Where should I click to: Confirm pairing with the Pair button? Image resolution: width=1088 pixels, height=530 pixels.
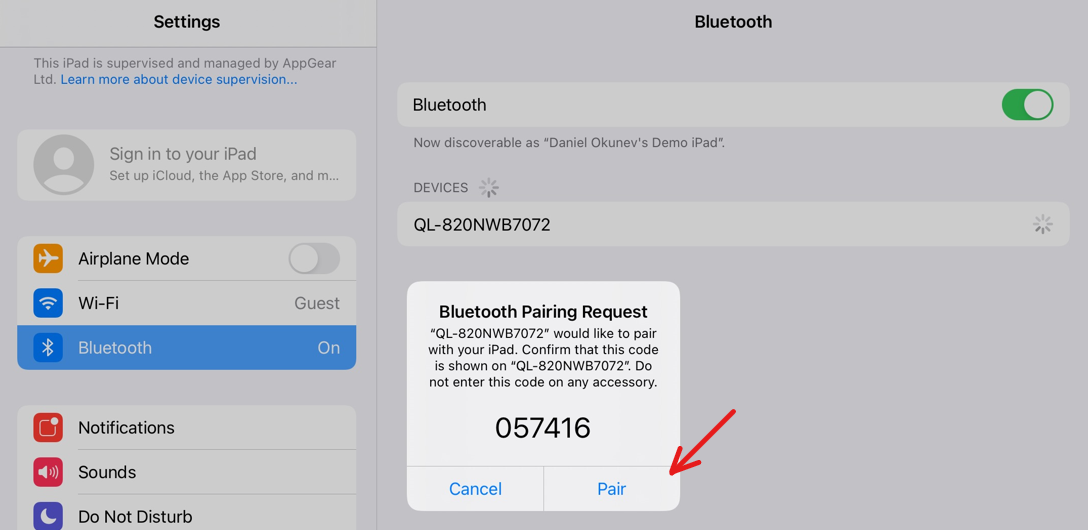pyautogui.click(x=612, y=489)
